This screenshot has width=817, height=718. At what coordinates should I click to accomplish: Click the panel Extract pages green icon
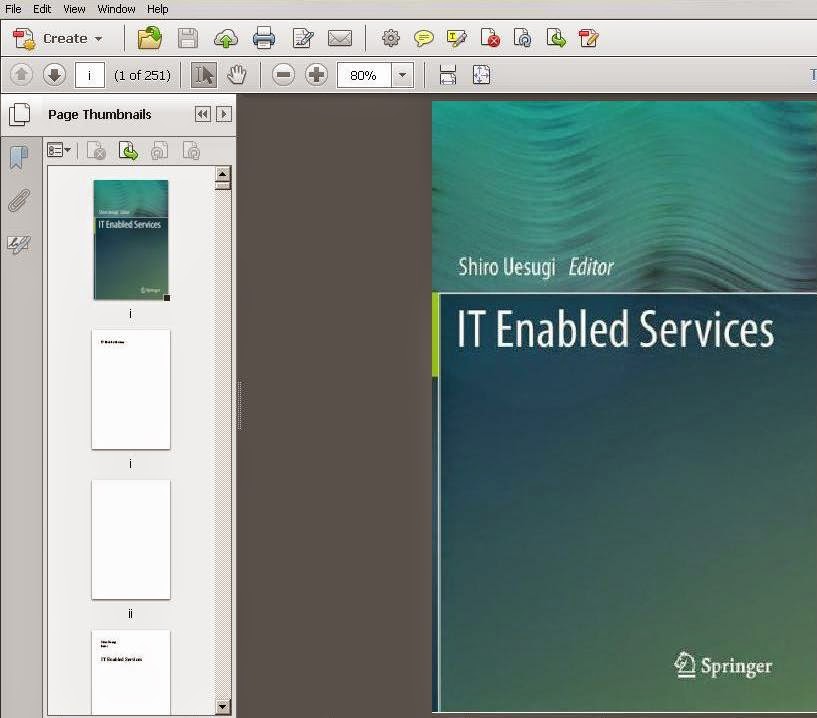coord(128,151)
